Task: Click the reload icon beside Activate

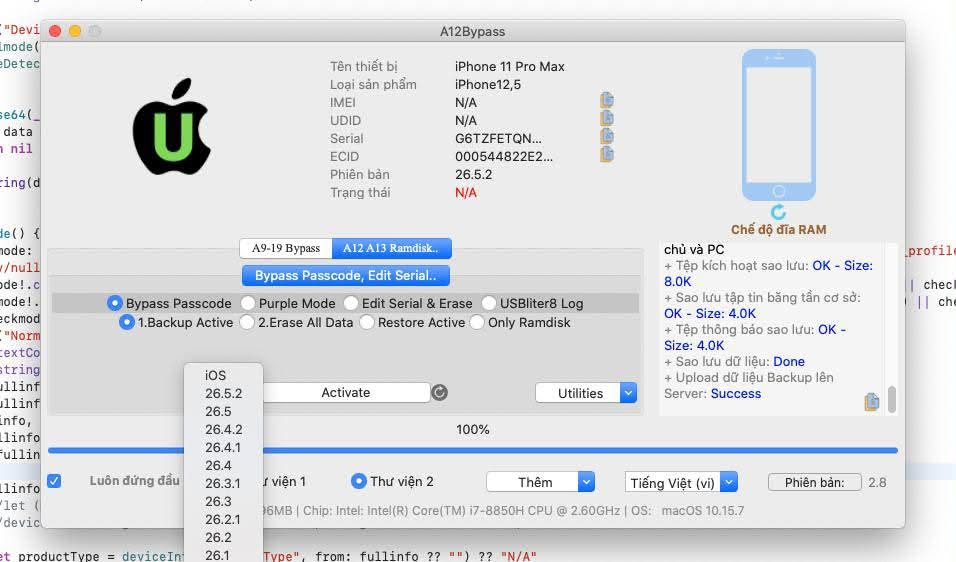Action: click(x=440, y=393)
